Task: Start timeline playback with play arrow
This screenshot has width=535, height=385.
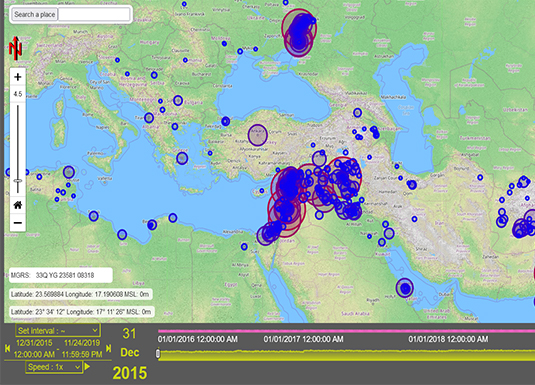Action: [x=87, y=367]
